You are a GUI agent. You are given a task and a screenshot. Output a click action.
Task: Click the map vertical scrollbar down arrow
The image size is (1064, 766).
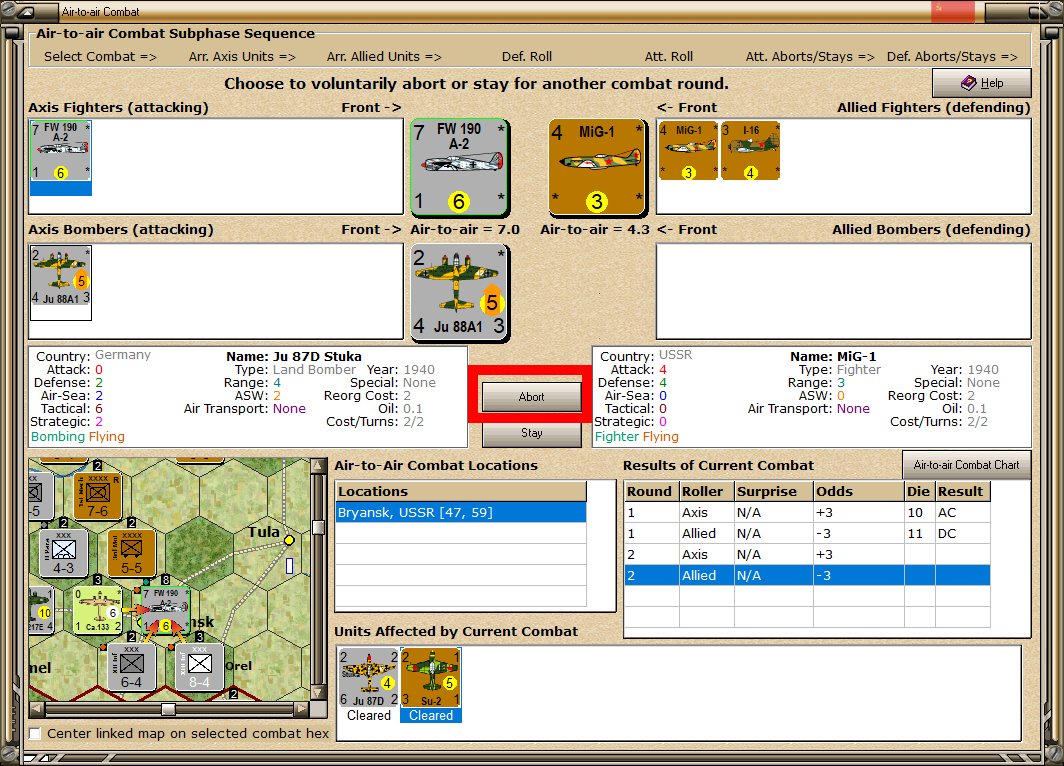pos(318,693)
